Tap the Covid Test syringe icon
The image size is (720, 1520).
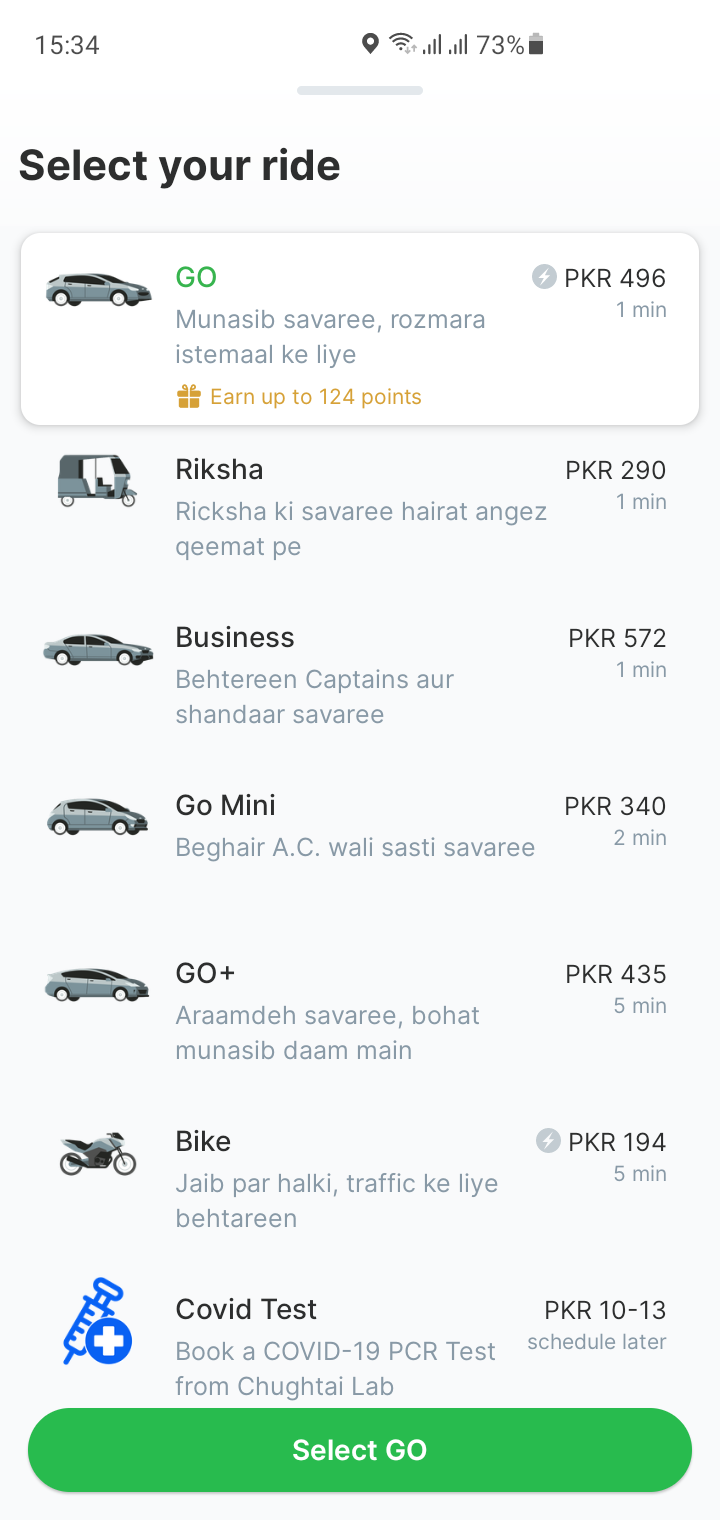(x=97, y=1321)
